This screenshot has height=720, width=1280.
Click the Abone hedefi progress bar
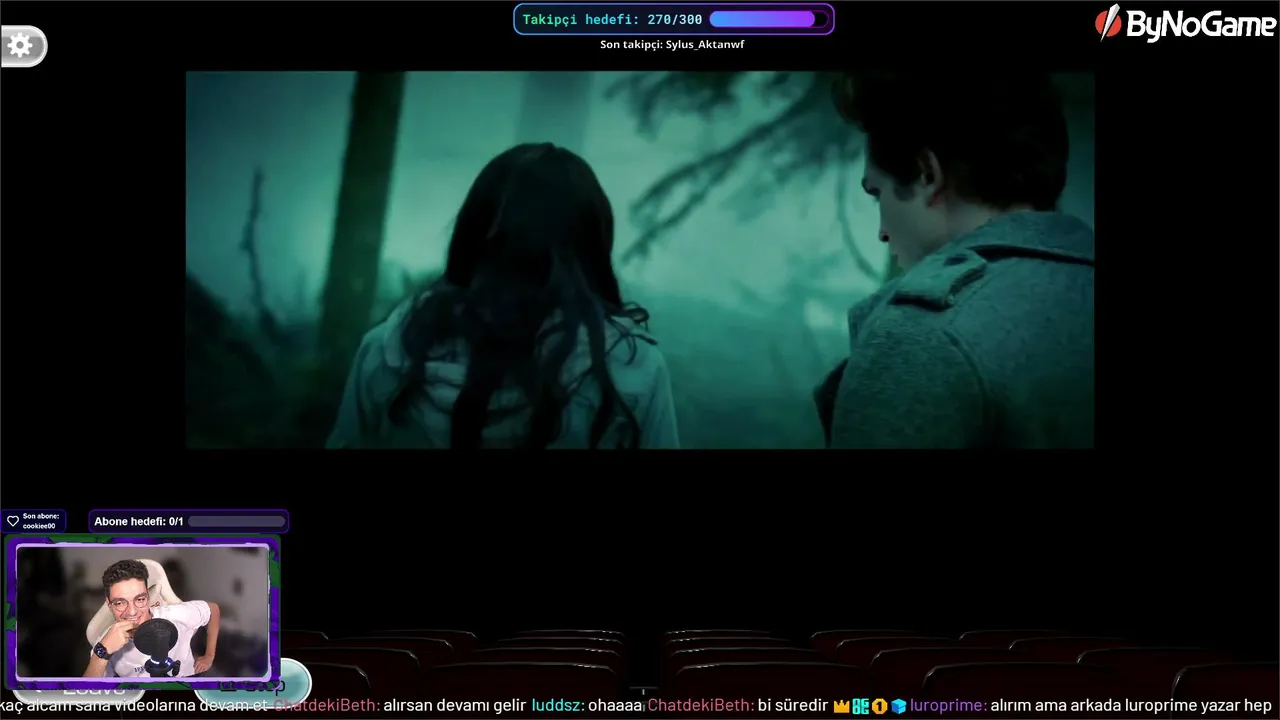click(236, 521)
